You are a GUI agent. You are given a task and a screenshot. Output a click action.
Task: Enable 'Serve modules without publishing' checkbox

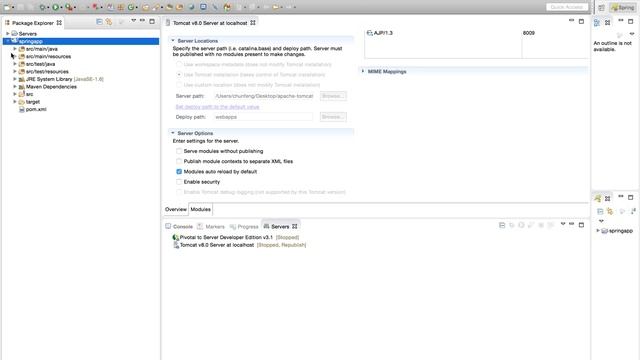[x=179, y=151]
